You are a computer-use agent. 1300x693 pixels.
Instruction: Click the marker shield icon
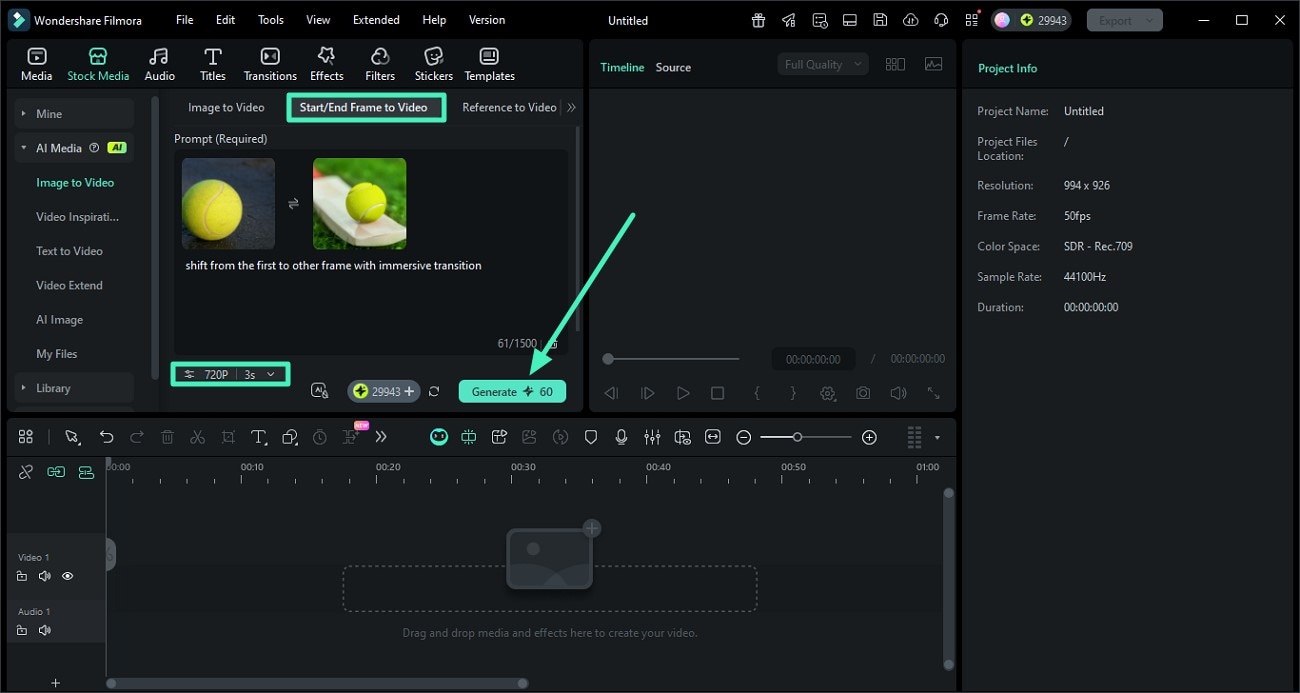591,437
